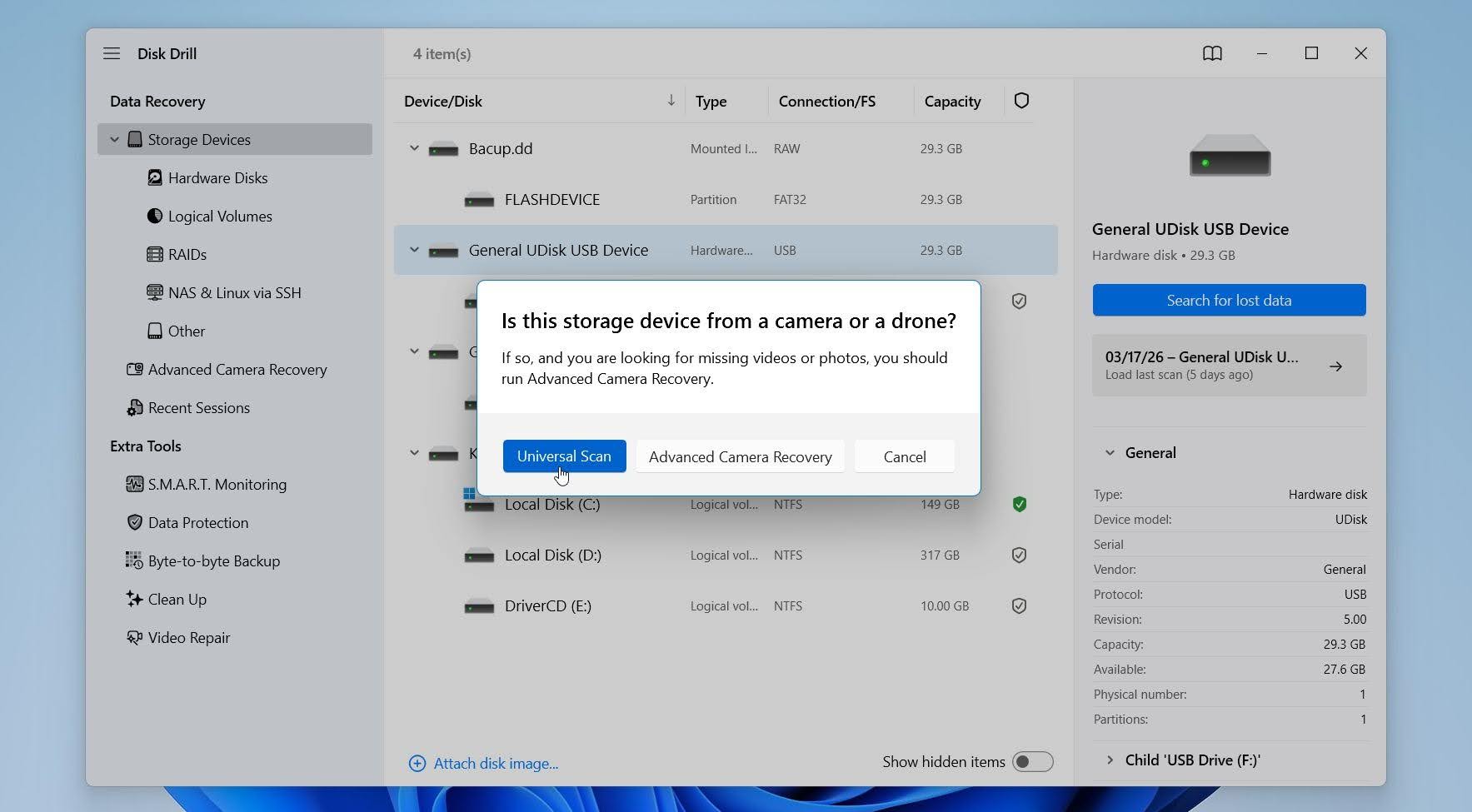
Task: Select the FLASHDEVICE partition row
Action: coord(726,199)
